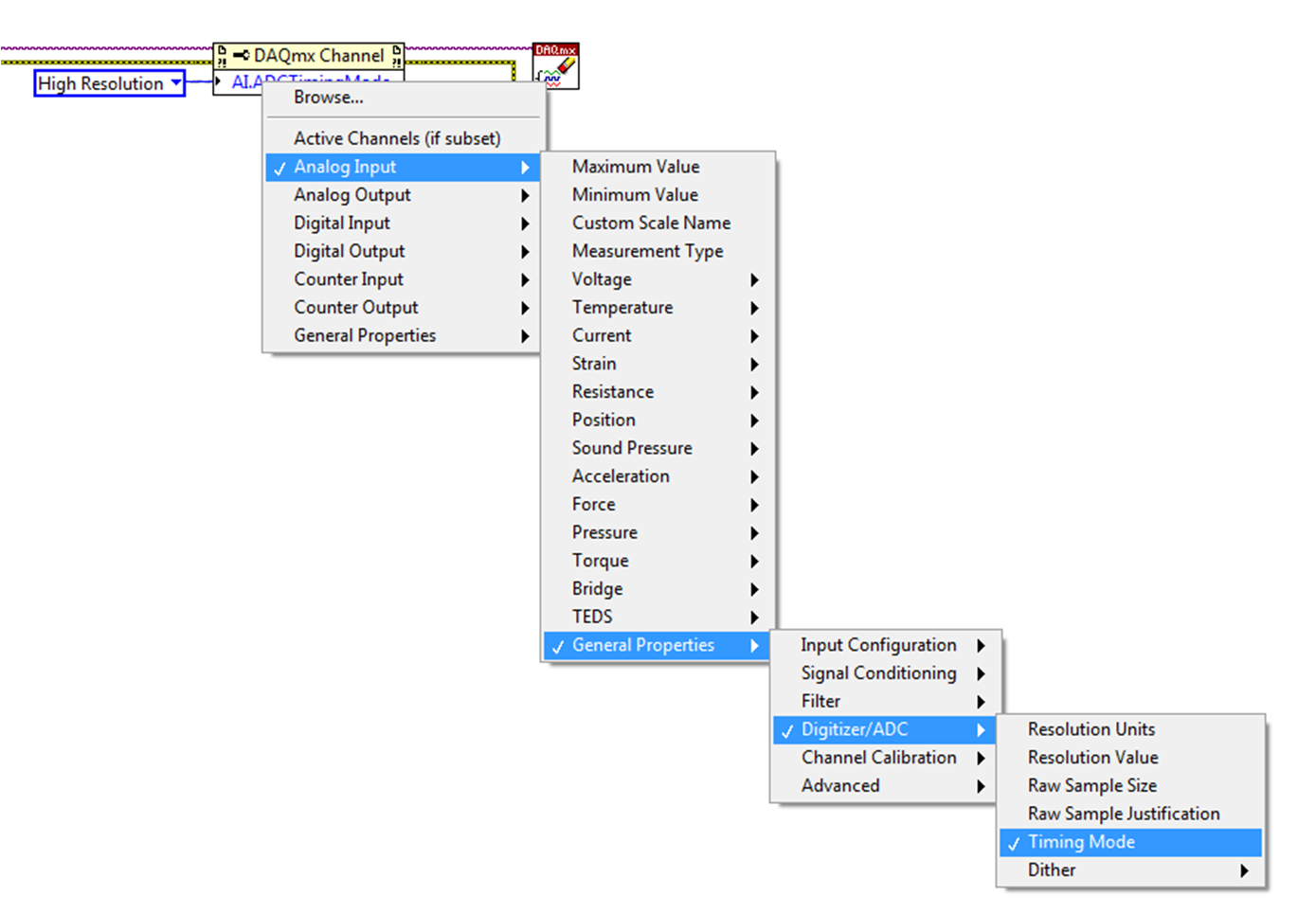Expand the Temperature submenu
Image resolution: width=1316 pixels, height=914 pixels.
[658, 308]
